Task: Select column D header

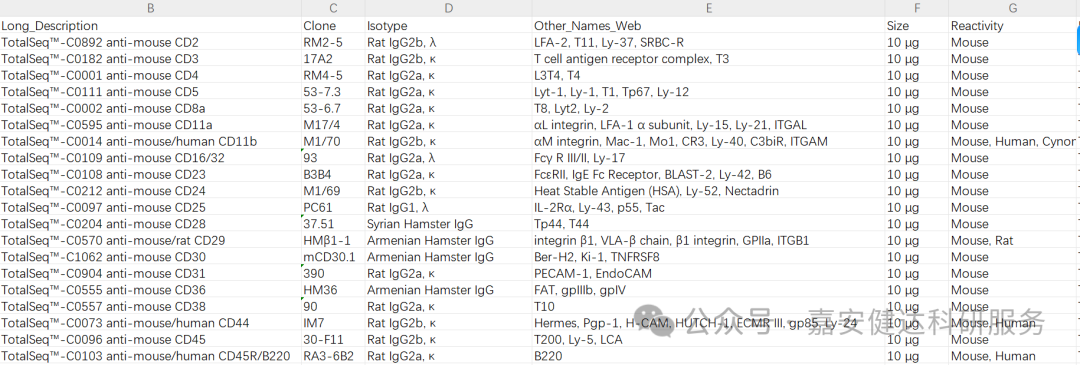Action: click(x=448, y=8)
